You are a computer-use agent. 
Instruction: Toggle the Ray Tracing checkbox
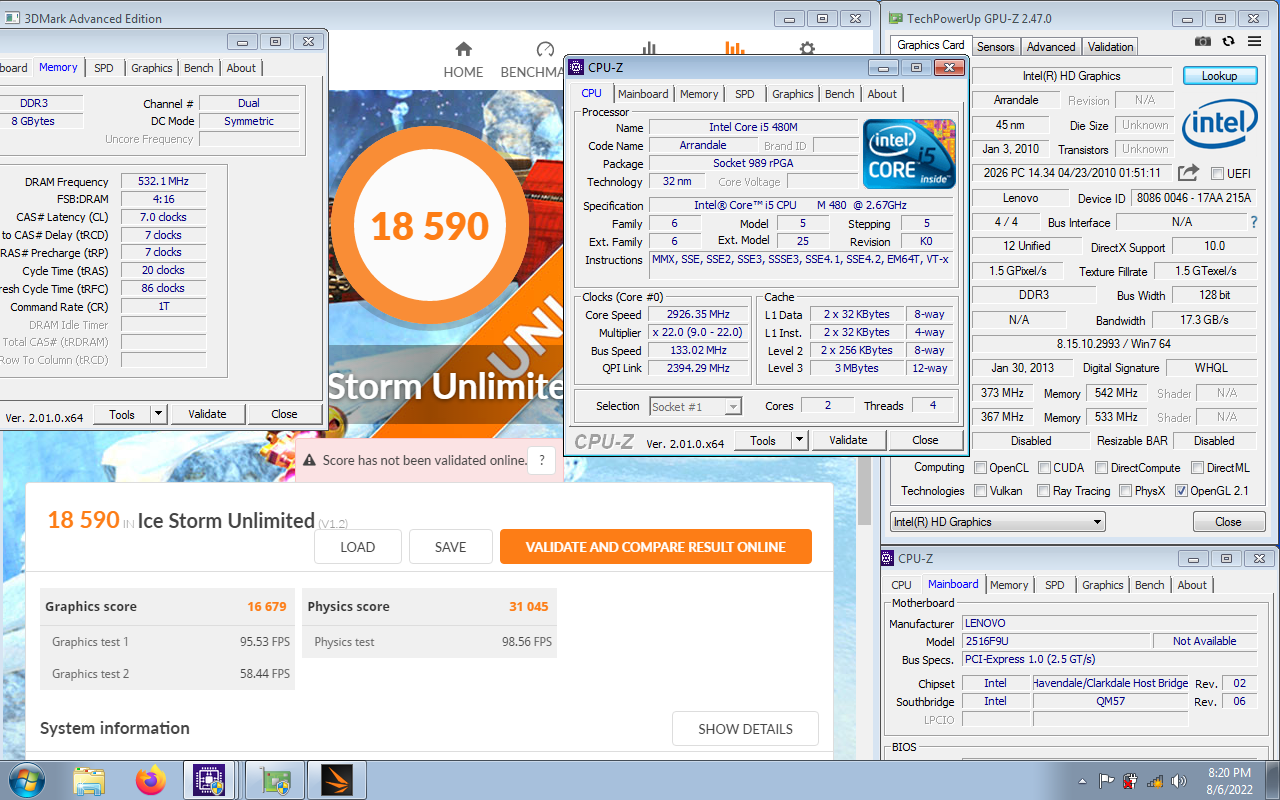1044,491
